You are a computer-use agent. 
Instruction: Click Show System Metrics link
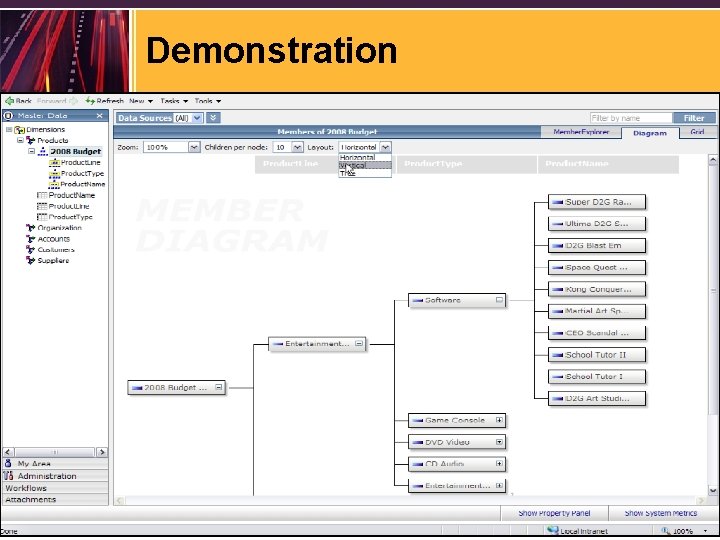[x=661, y=513]
